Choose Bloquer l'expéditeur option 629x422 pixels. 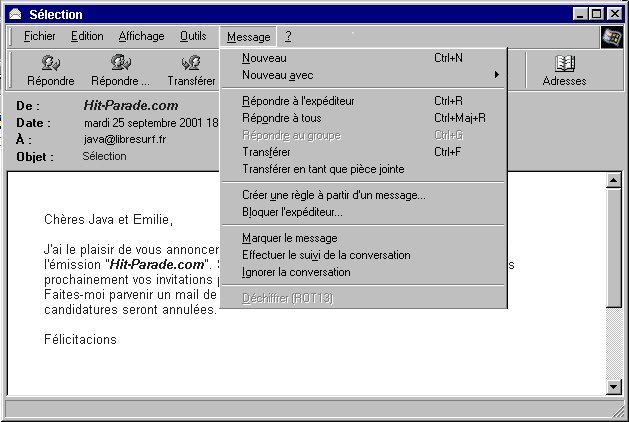[x=292, y=212]
